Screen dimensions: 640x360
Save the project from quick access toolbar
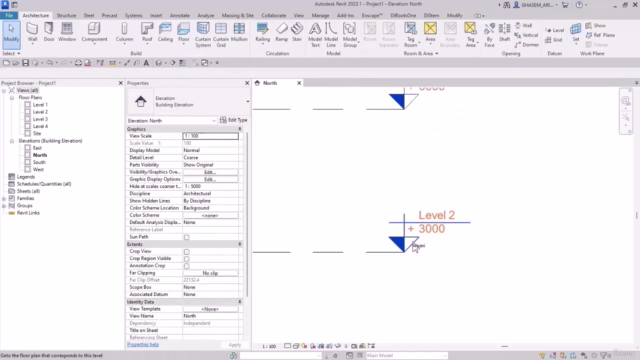(25, 63)
